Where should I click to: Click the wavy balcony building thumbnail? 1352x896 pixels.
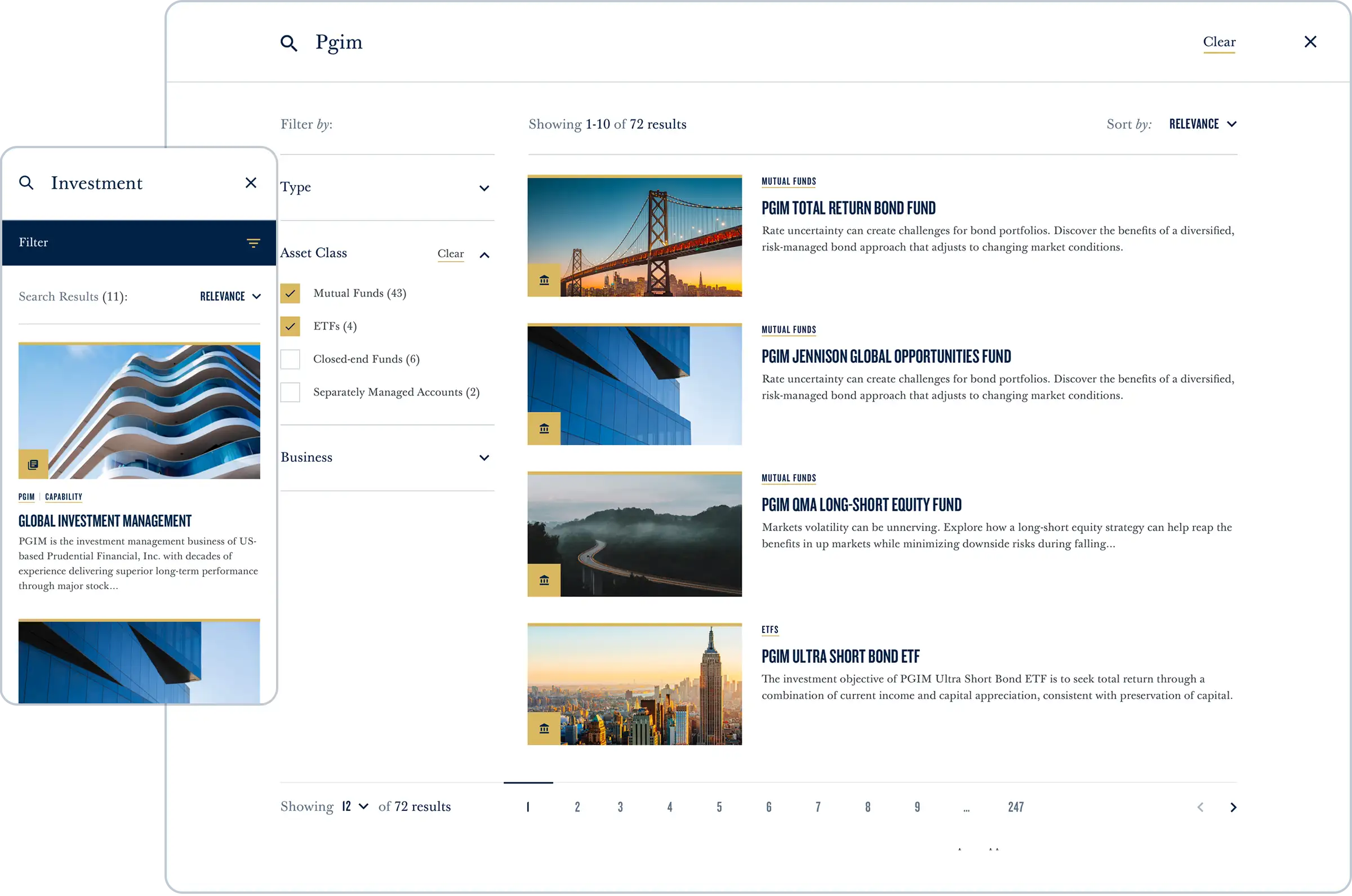(140, 411)
